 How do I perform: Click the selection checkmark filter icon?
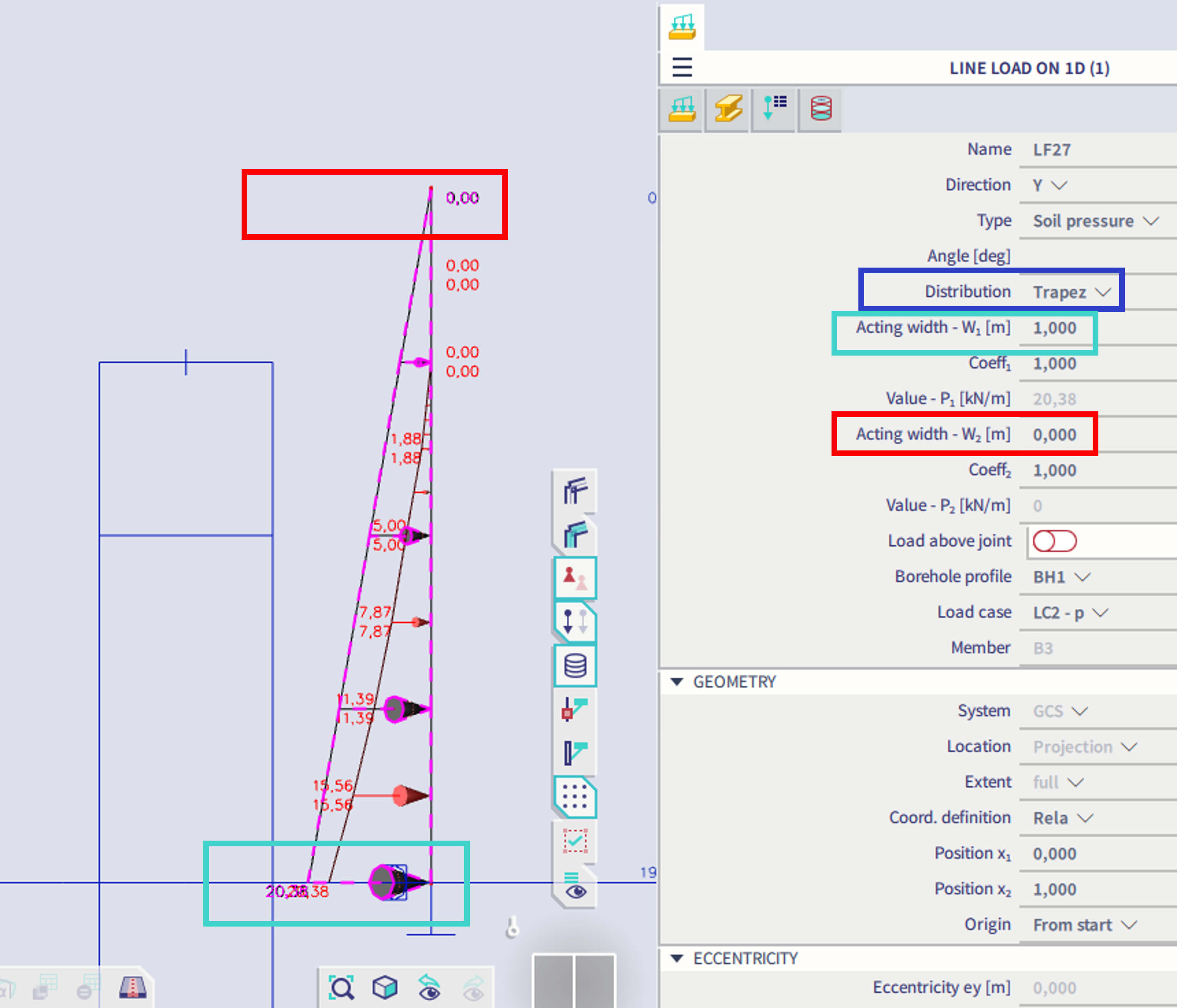[x=575, y=841]
